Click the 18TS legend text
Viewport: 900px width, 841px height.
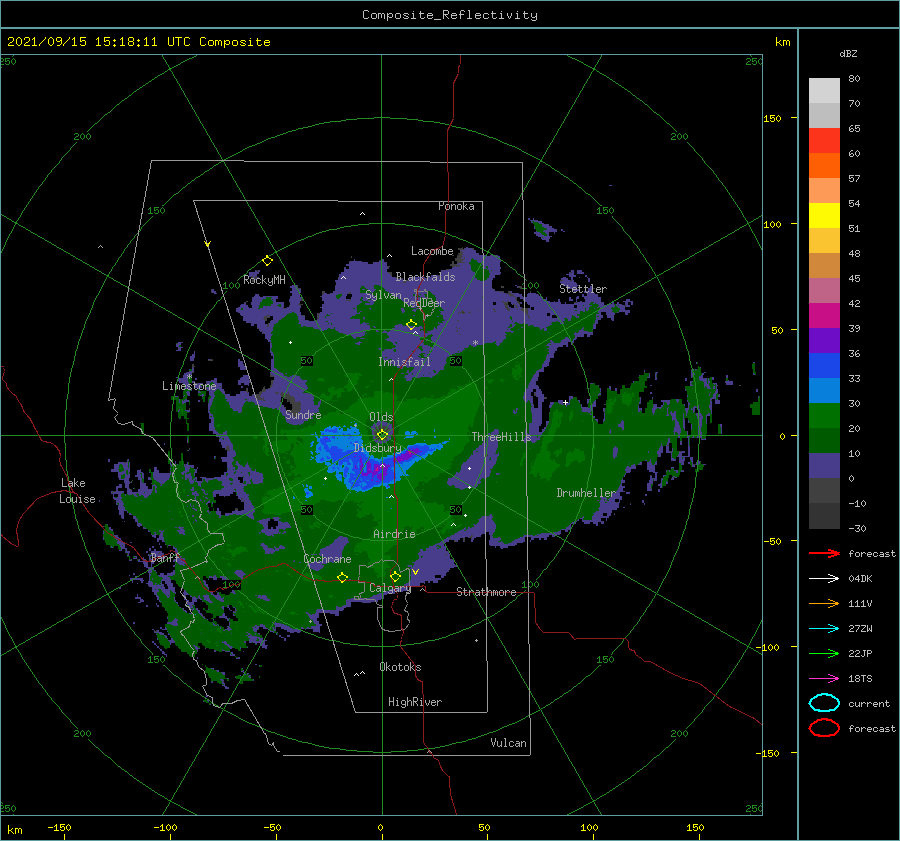coord(860,679)
